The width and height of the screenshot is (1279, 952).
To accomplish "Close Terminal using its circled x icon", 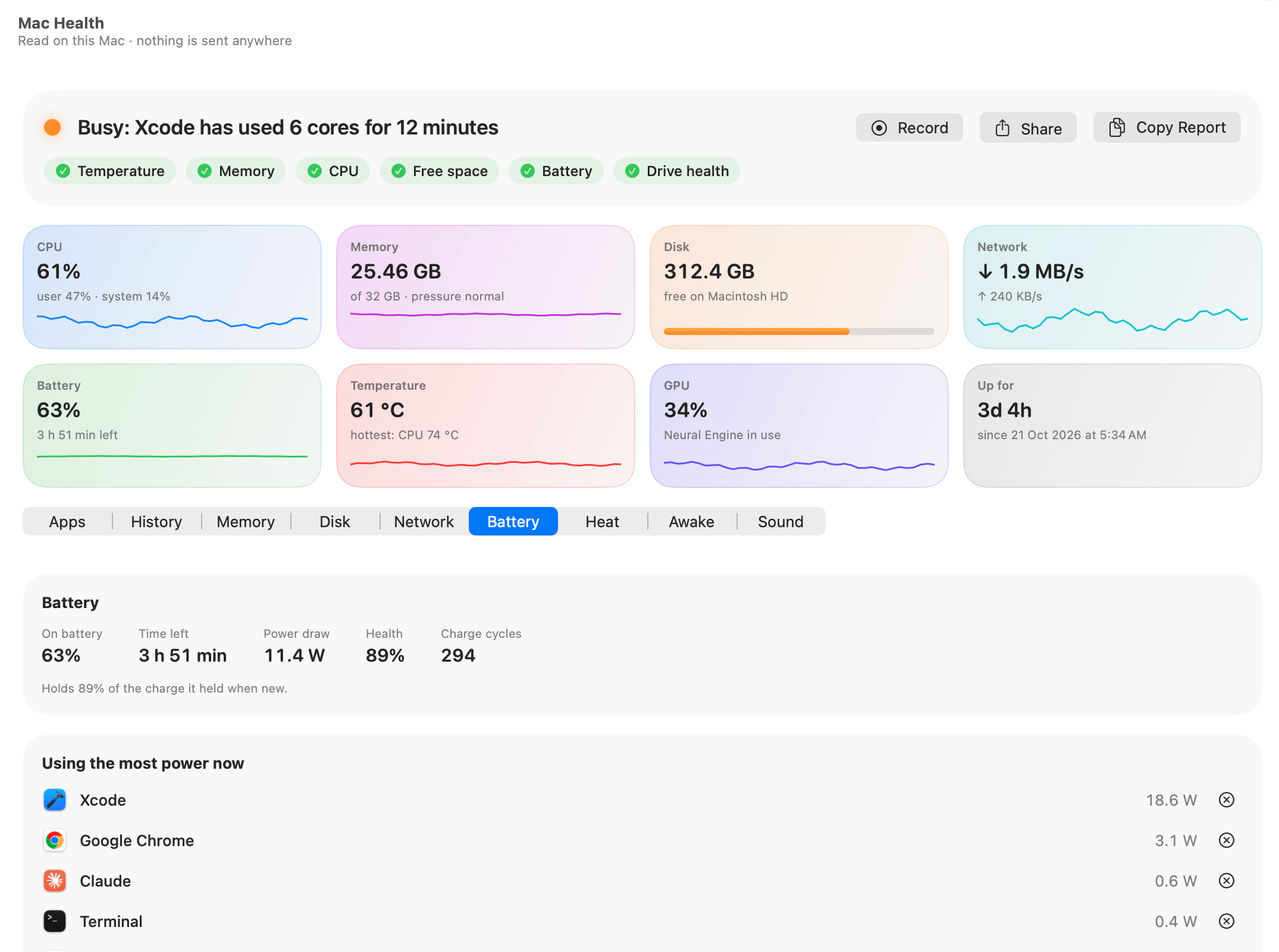I will click(1227, 921).
